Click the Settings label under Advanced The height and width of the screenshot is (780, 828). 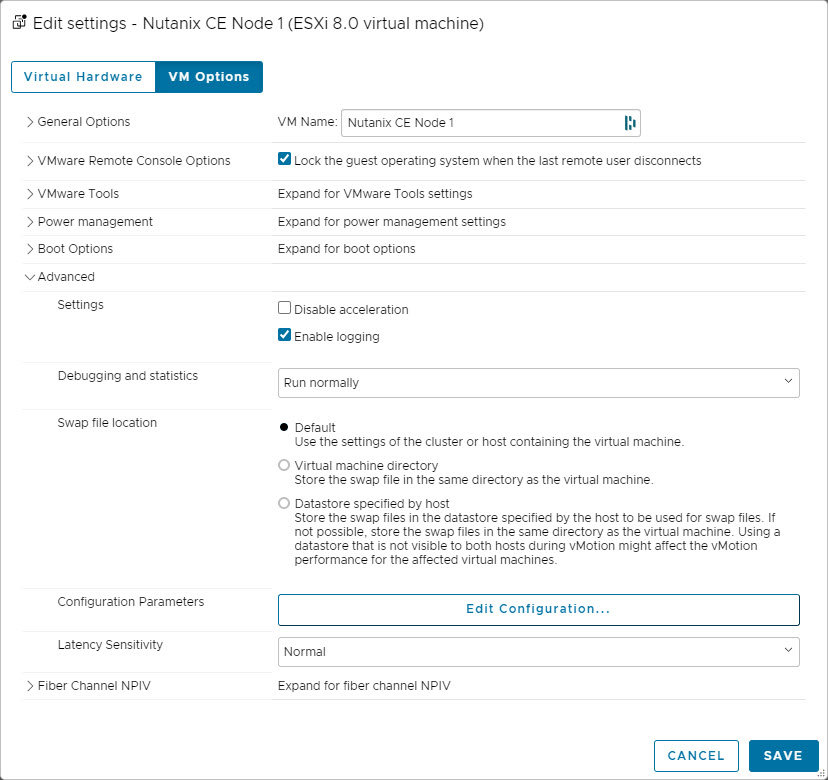(80, 305)
